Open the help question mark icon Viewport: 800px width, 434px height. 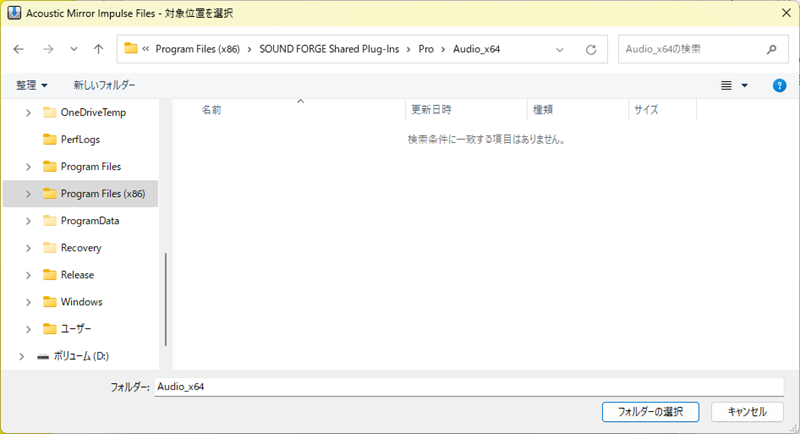(x=779, y=86)
